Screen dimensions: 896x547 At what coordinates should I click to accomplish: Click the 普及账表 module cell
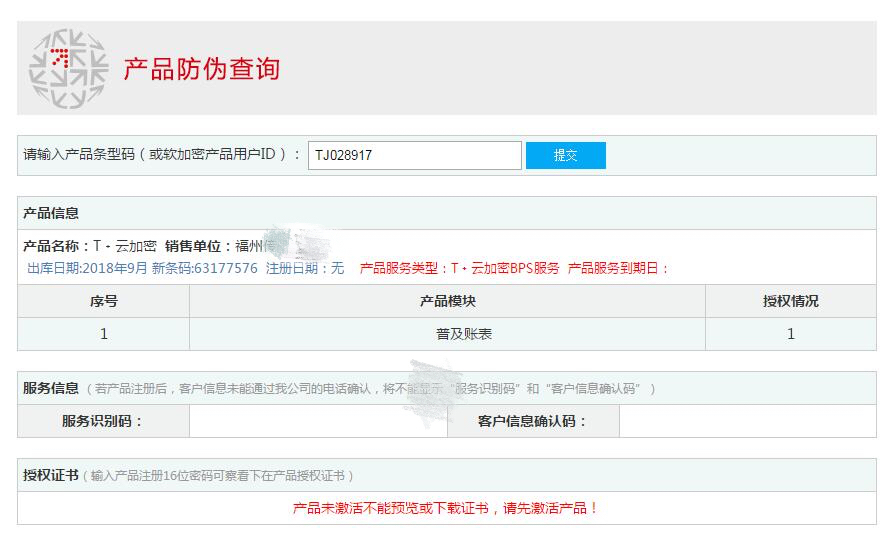pos(447,334)
